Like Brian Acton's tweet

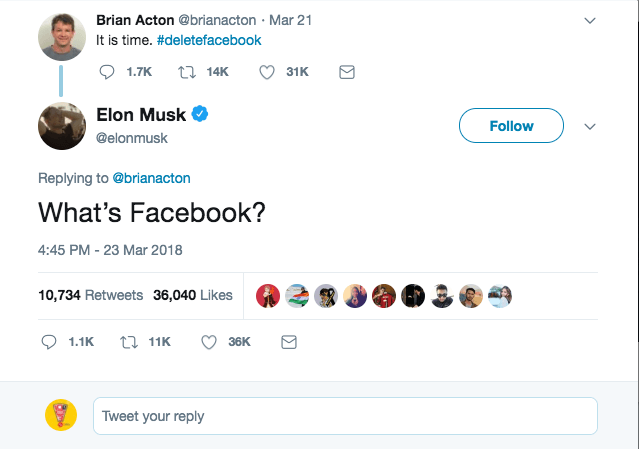[x=268, y=72]
